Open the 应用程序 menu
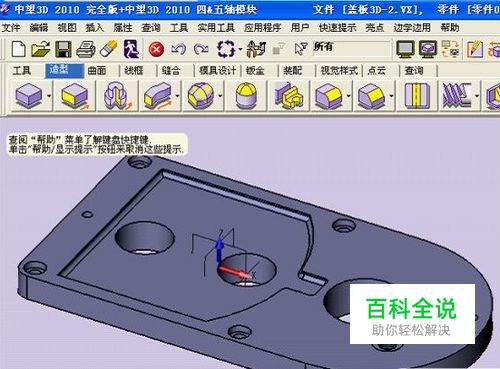Image resolution: width=500 pixels, height=369 pixels. click(x=263, y=28)
